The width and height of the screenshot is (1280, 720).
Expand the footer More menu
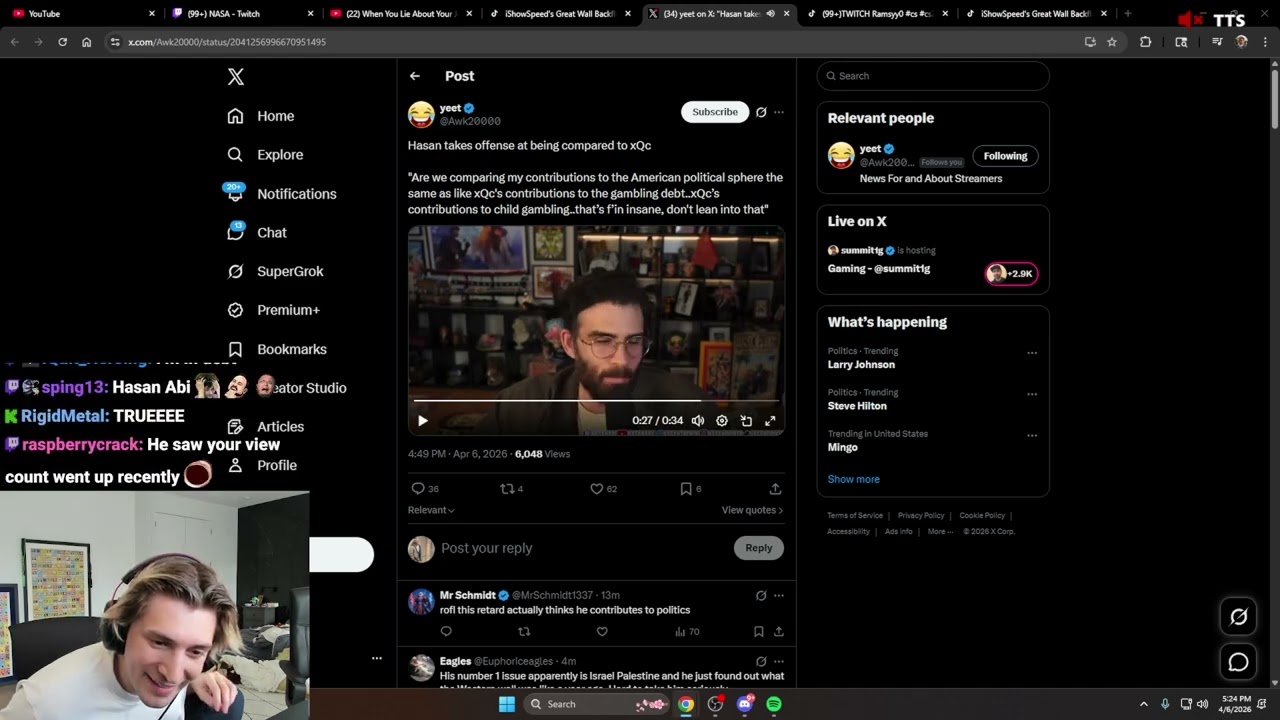(x=940, y=532)
